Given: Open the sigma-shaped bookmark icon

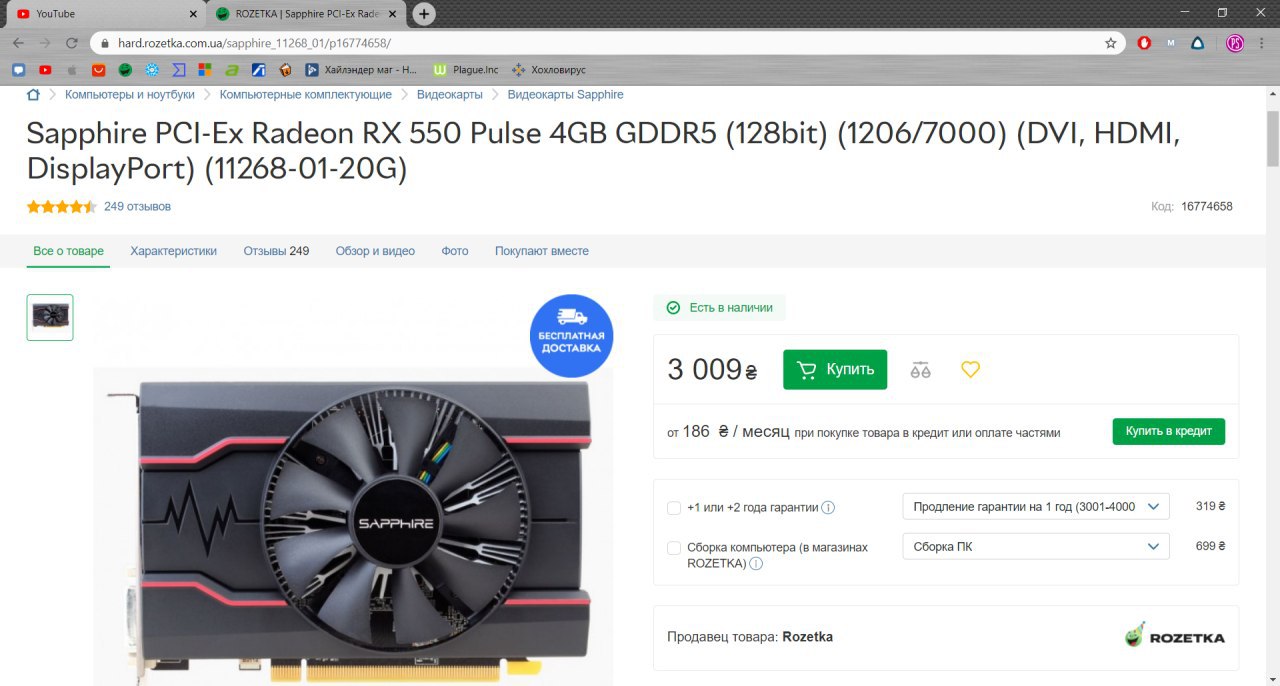Looking at the screenshot, I should (x=178, y=70).
